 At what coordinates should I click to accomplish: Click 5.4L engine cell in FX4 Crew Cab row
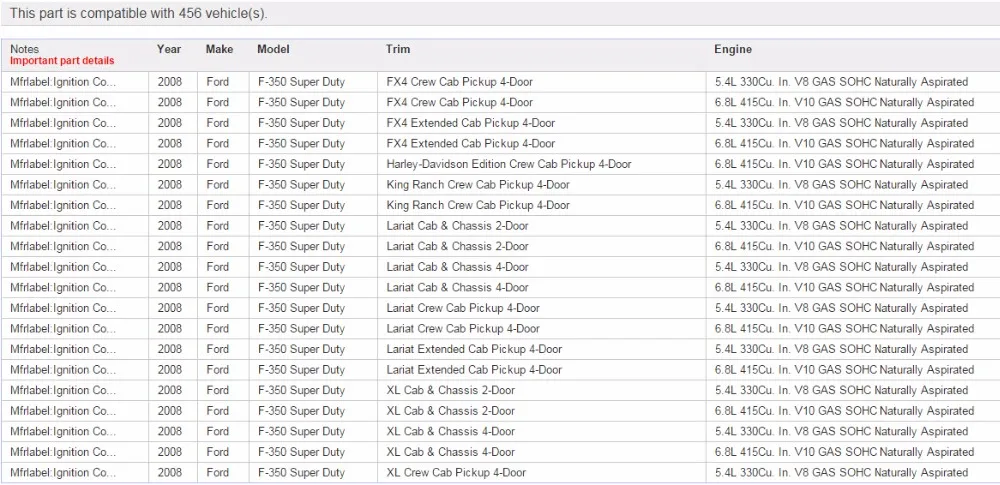[853, 82]
